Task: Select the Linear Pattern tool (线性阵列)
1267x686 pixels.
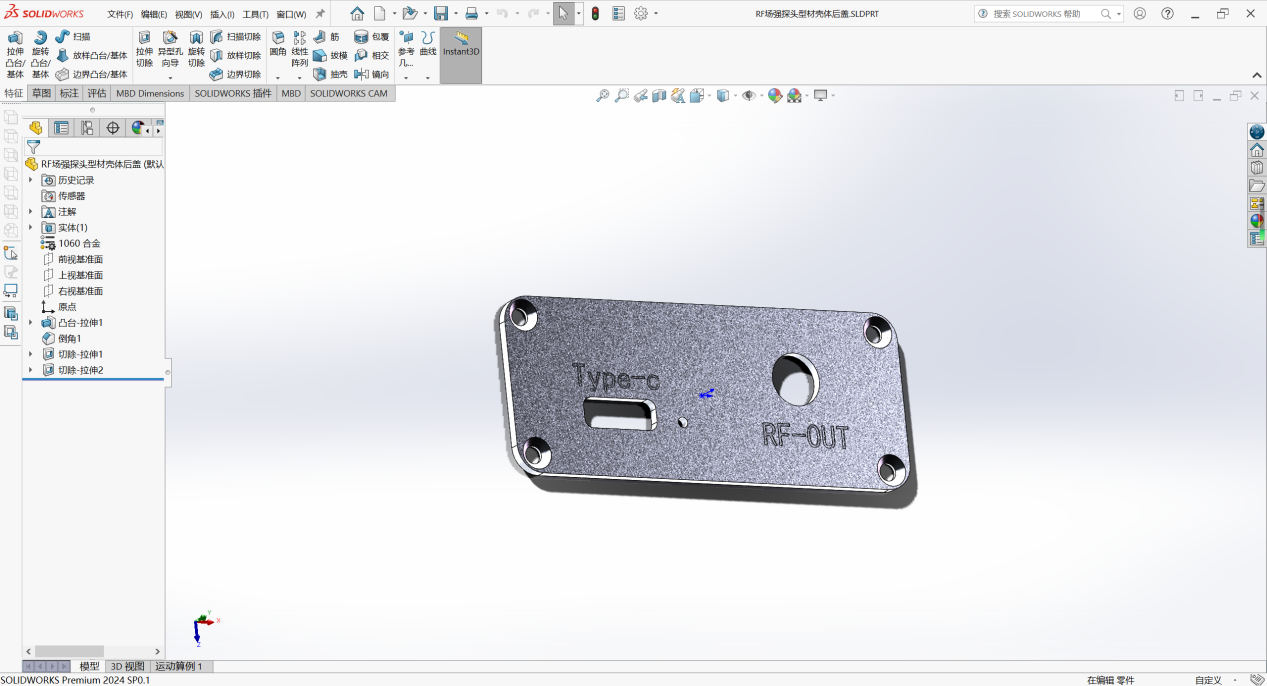Action: pos(300,49)
